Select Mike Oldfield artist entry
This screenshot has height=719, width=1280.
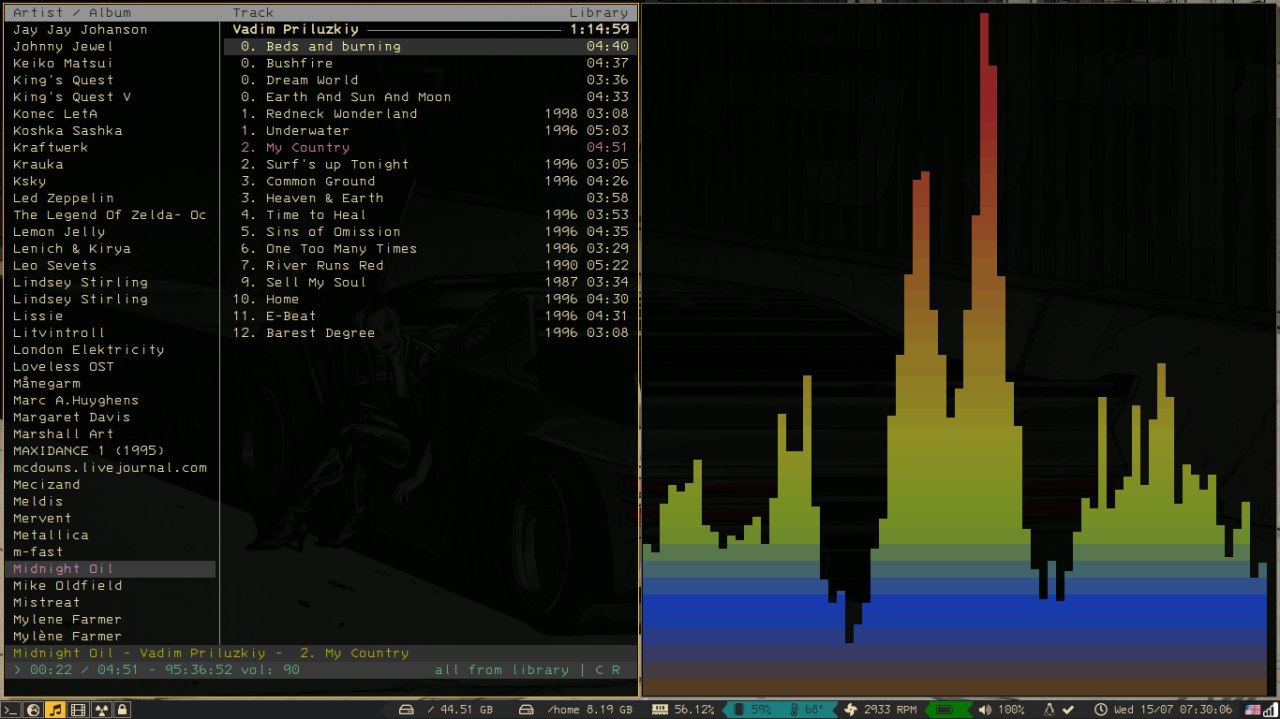click(x=68, y=586)
